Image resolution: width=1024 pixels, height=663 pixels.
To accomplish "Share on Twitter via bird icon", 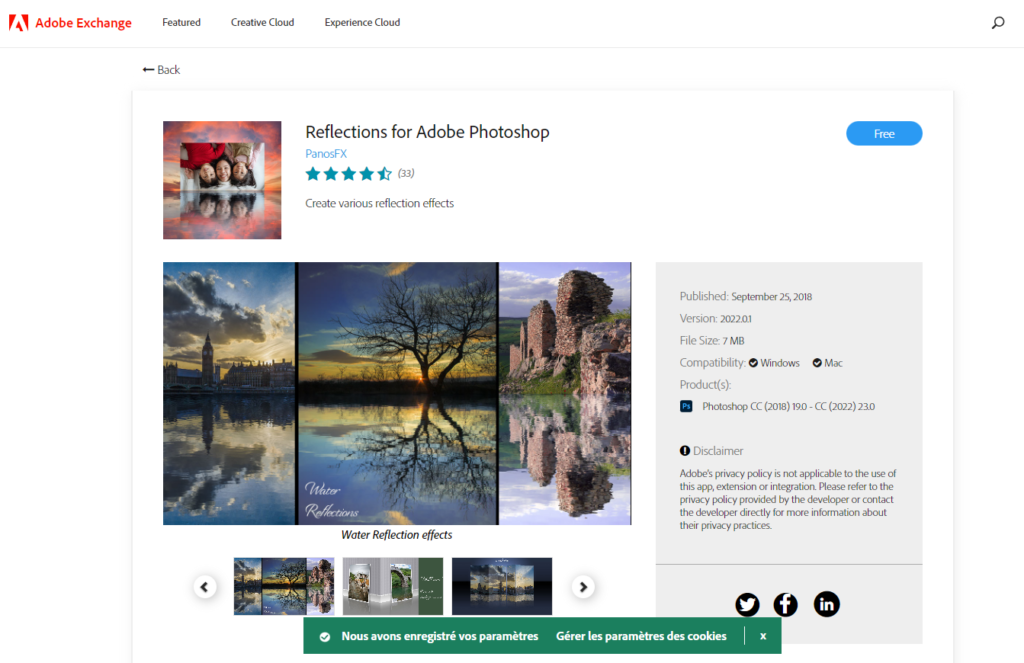I will point(747,604).
